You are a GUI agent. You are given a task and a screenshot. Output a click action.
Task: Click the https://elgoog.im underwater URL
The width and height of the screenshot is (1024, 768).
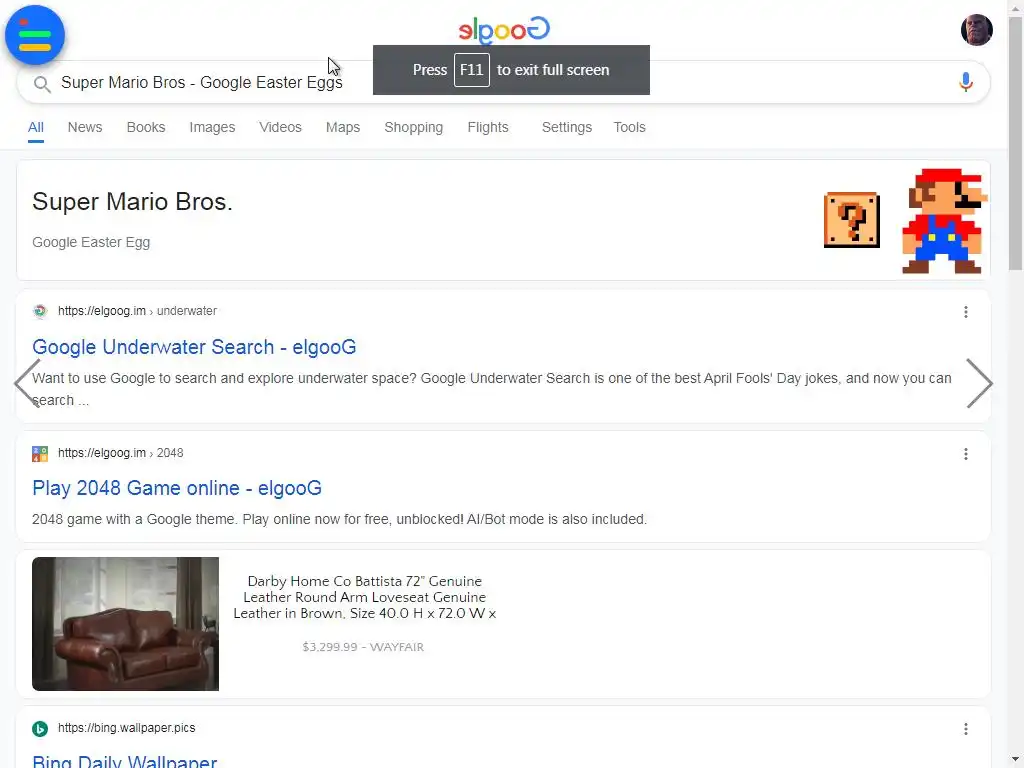[137, 311]
